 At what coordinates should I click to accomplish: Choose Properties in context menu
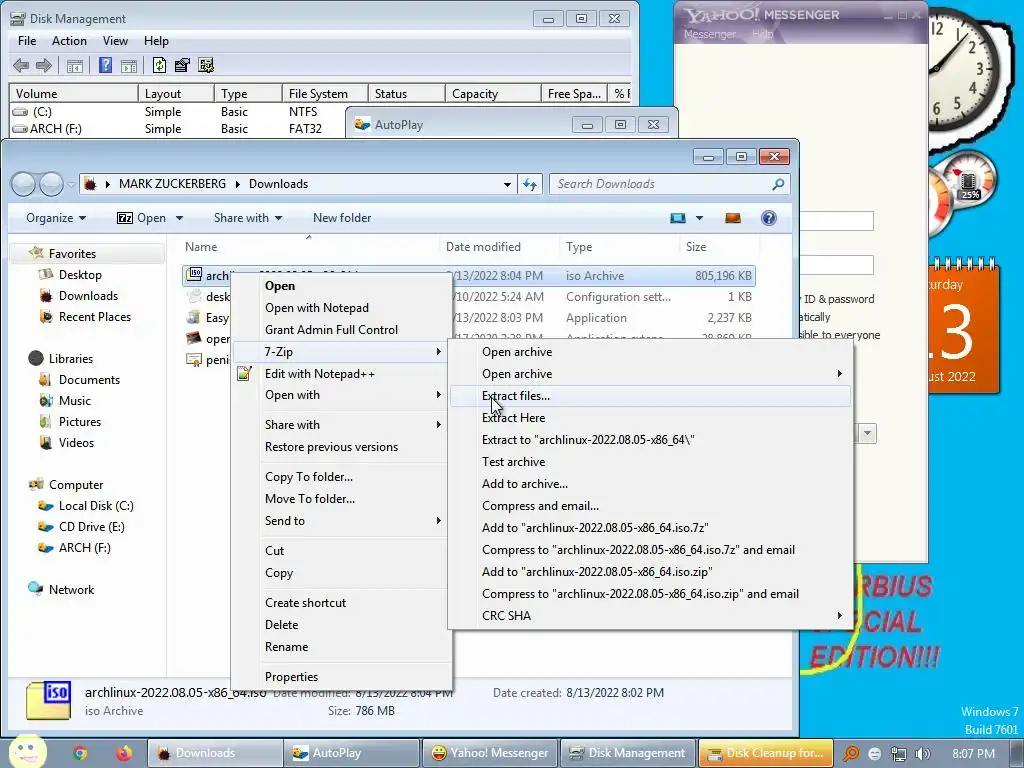tap(340, 677)
